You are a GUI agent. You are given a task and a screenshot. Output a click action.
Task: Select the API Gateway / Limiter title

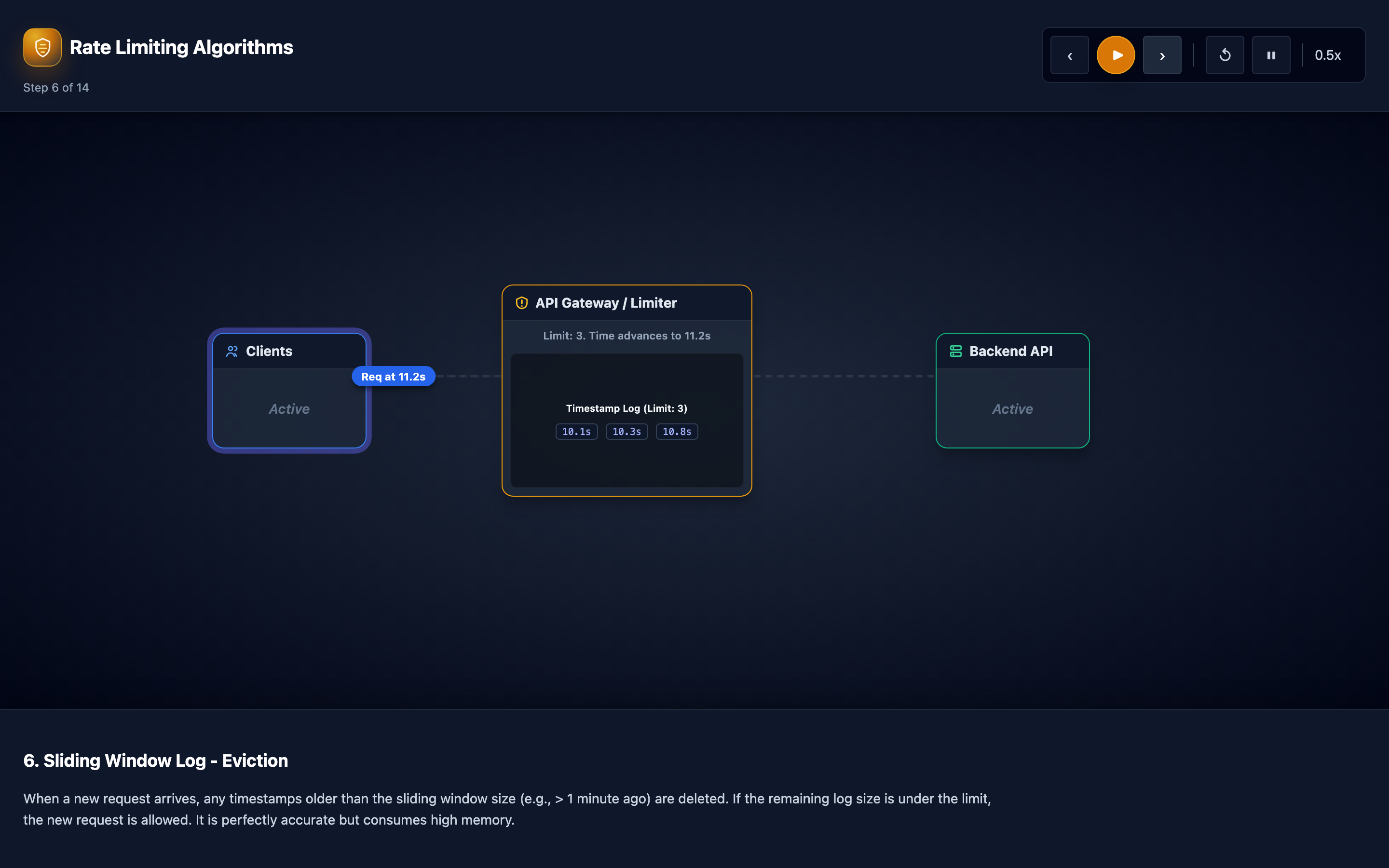tap(606, 303)
